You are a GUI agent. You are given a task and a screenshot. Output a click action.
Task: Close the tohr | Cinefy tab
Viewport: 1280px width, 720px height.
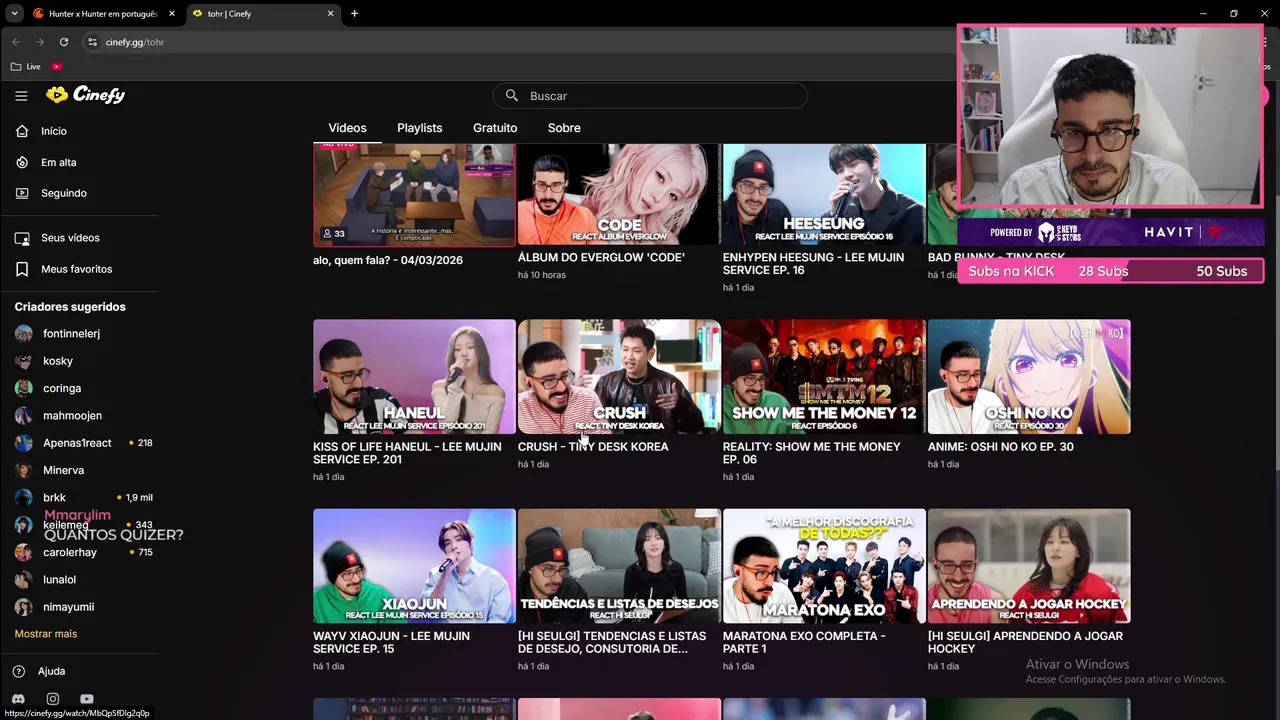(331, 14)
